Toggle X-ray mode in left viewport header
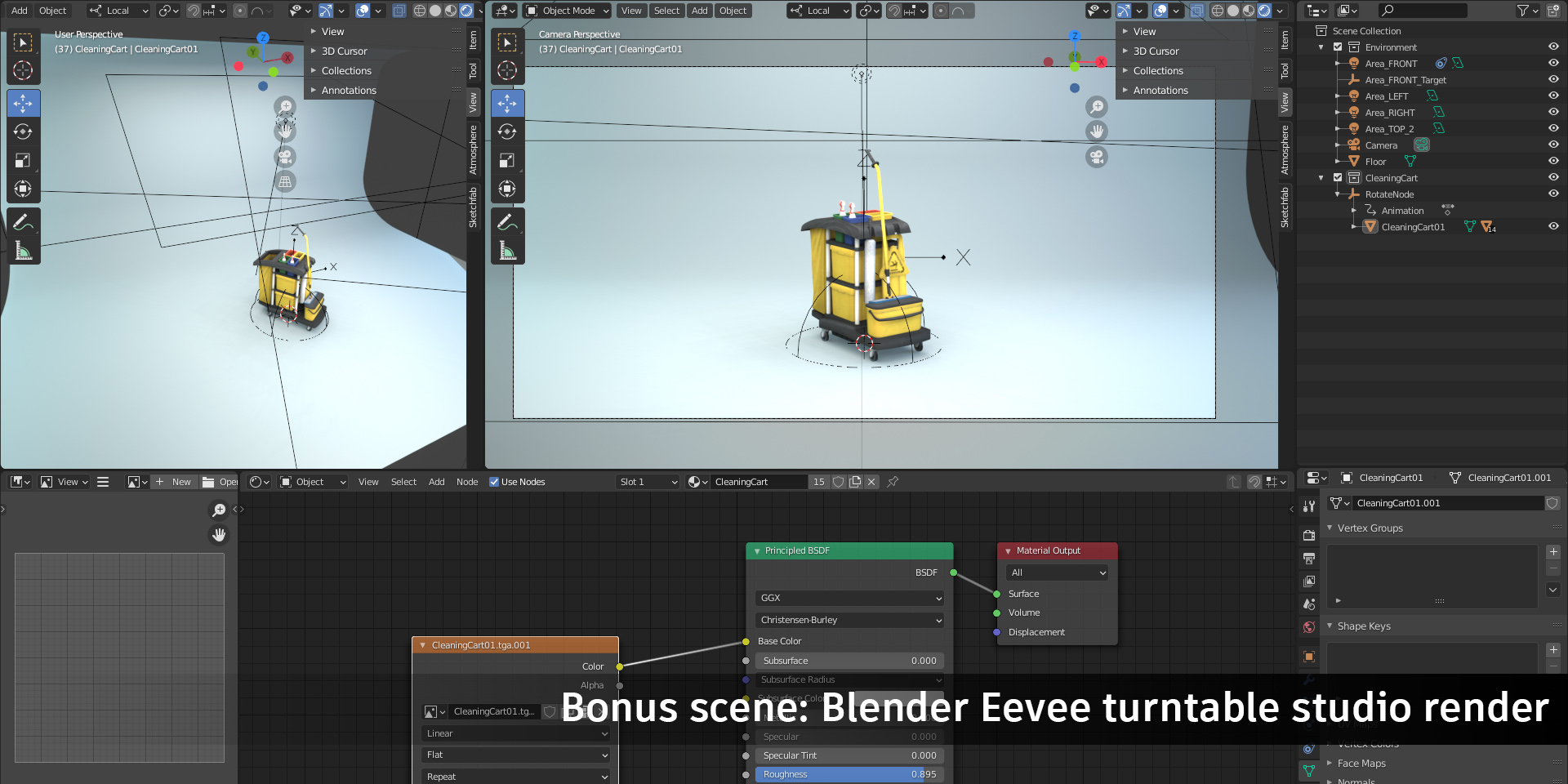 coord(399,11)
